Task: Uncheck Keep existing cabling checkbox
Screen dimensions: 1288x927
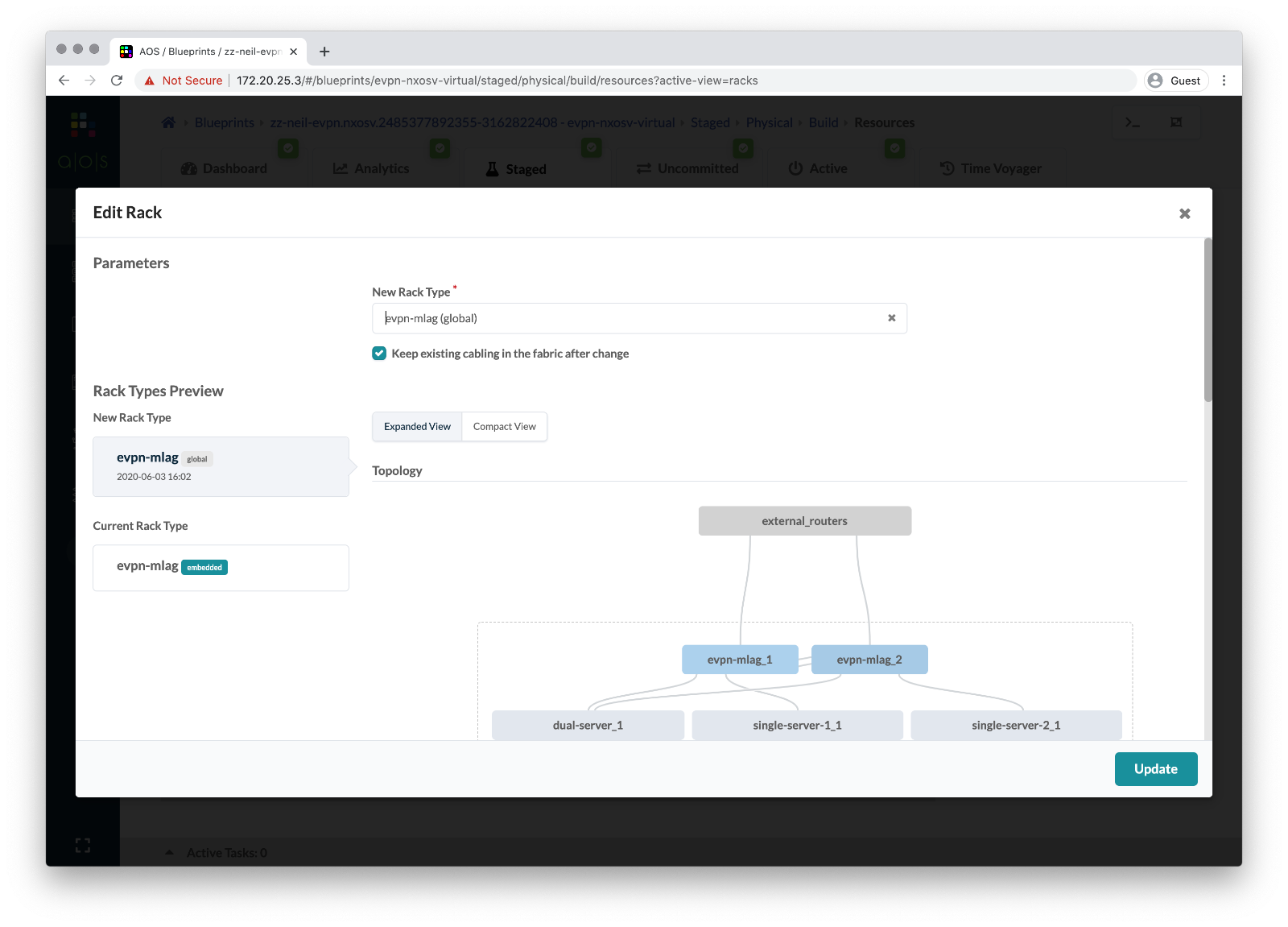Action: (379, 354)
